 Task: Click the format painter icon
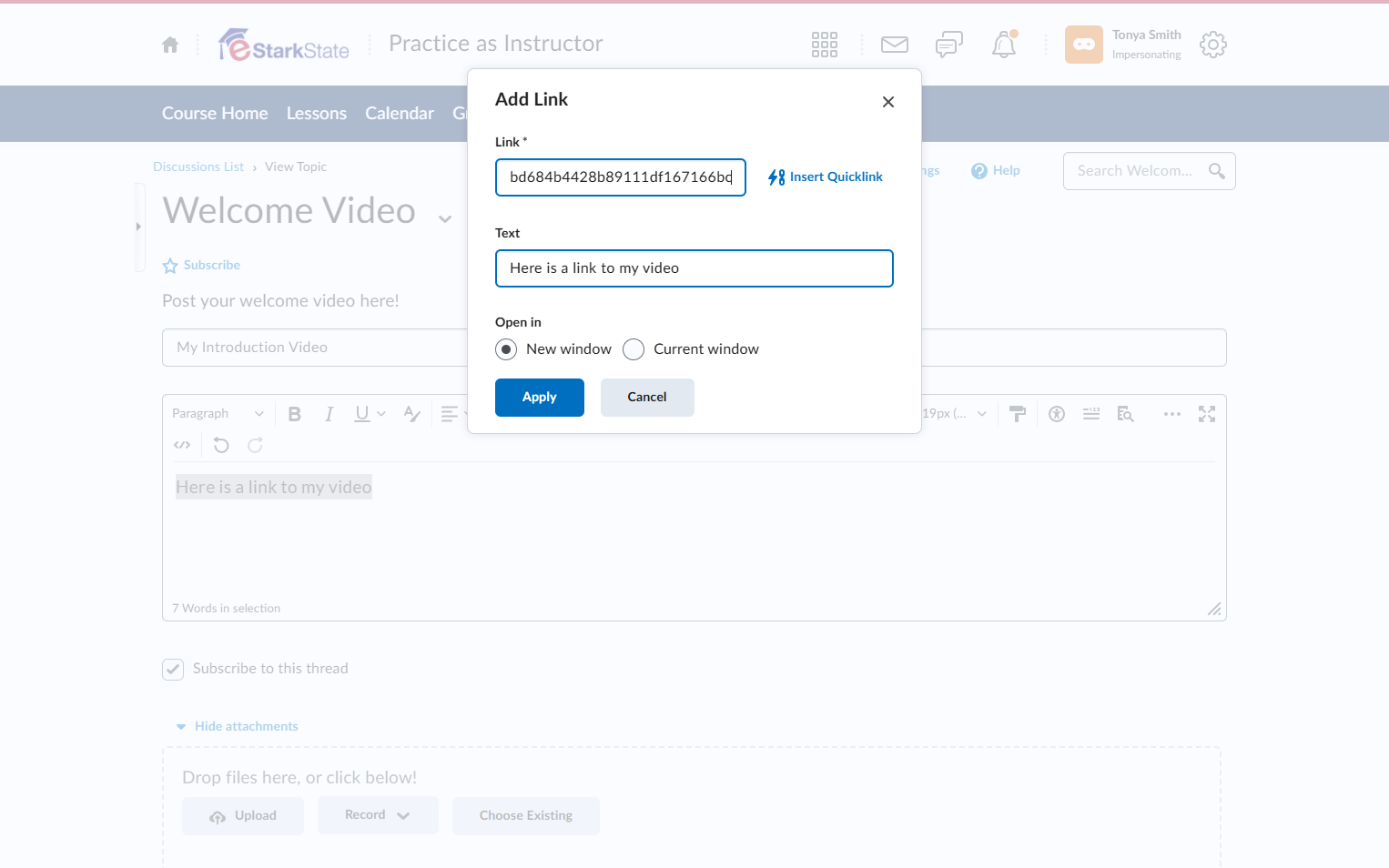(1018, 414)
